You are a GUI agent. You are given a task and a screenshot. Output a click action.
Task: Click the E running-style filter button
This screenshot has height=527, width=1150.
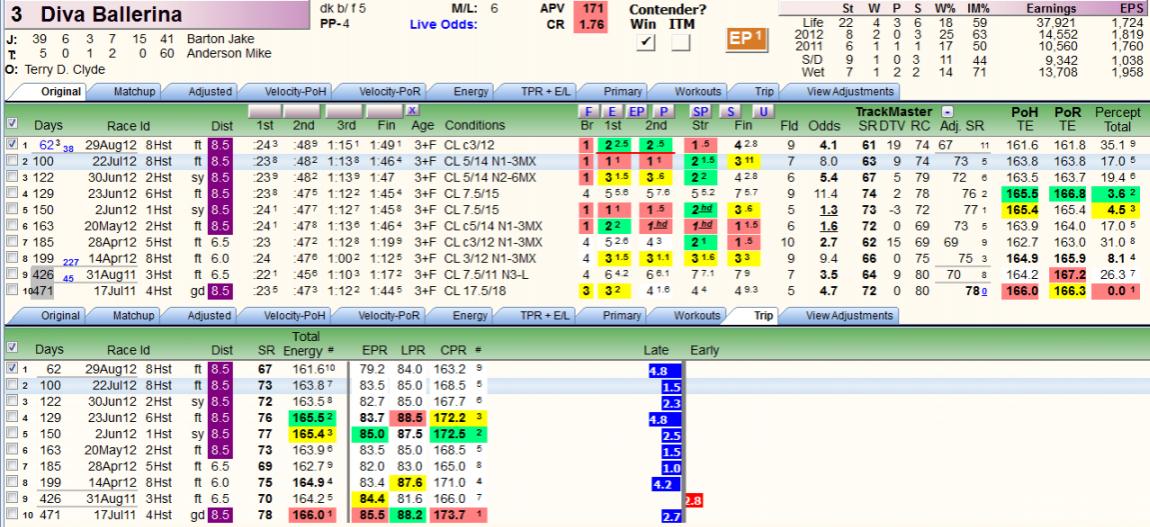point(612,111)
